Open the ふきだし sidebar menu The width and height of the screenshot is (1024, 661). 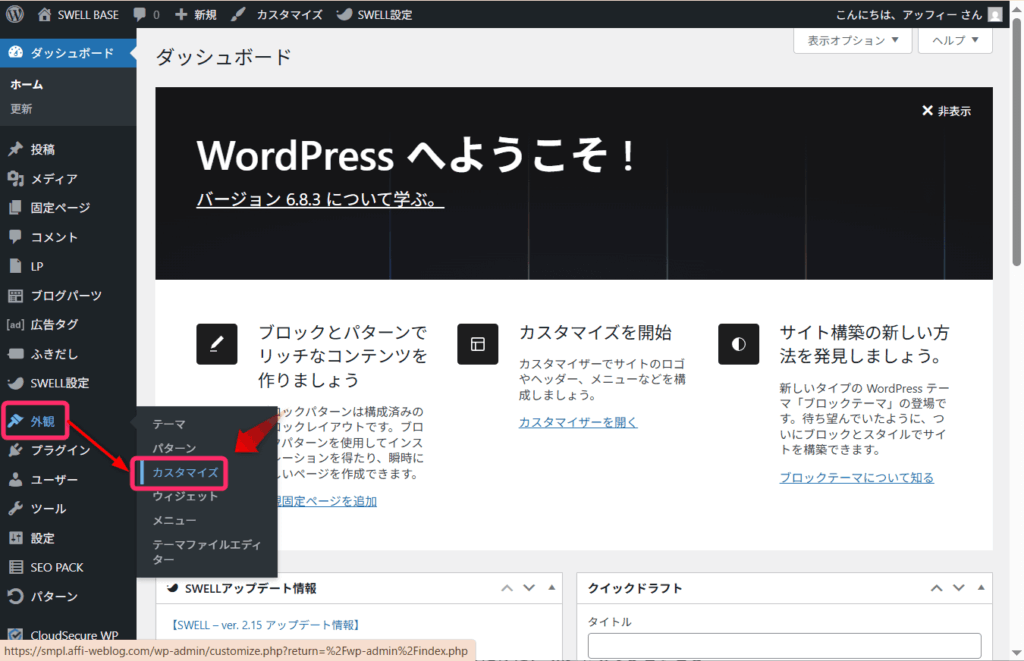pyautogui.click(x=54, y=354)
